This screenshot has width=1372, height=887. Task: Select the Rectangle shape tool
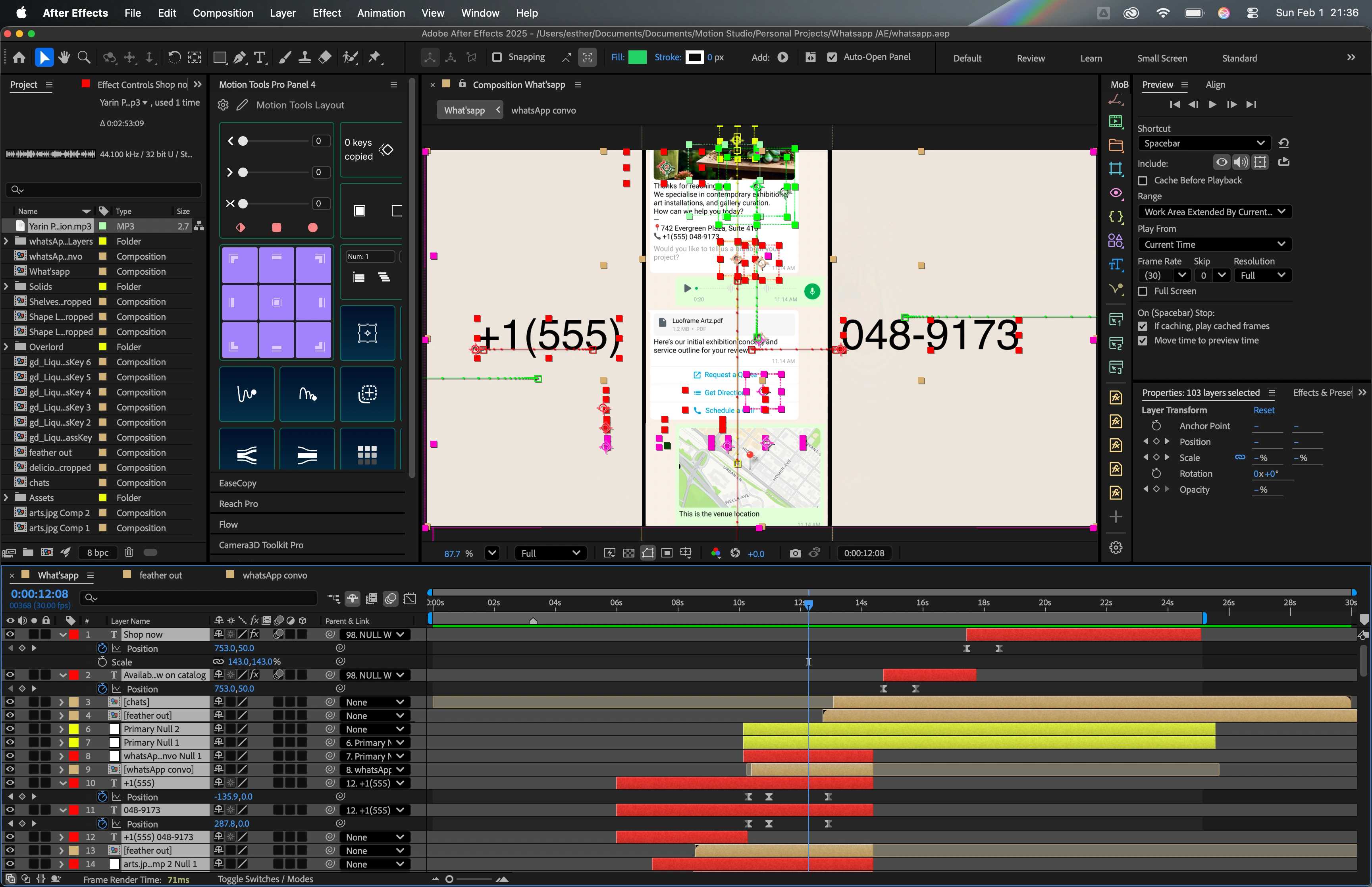[220, 57]
